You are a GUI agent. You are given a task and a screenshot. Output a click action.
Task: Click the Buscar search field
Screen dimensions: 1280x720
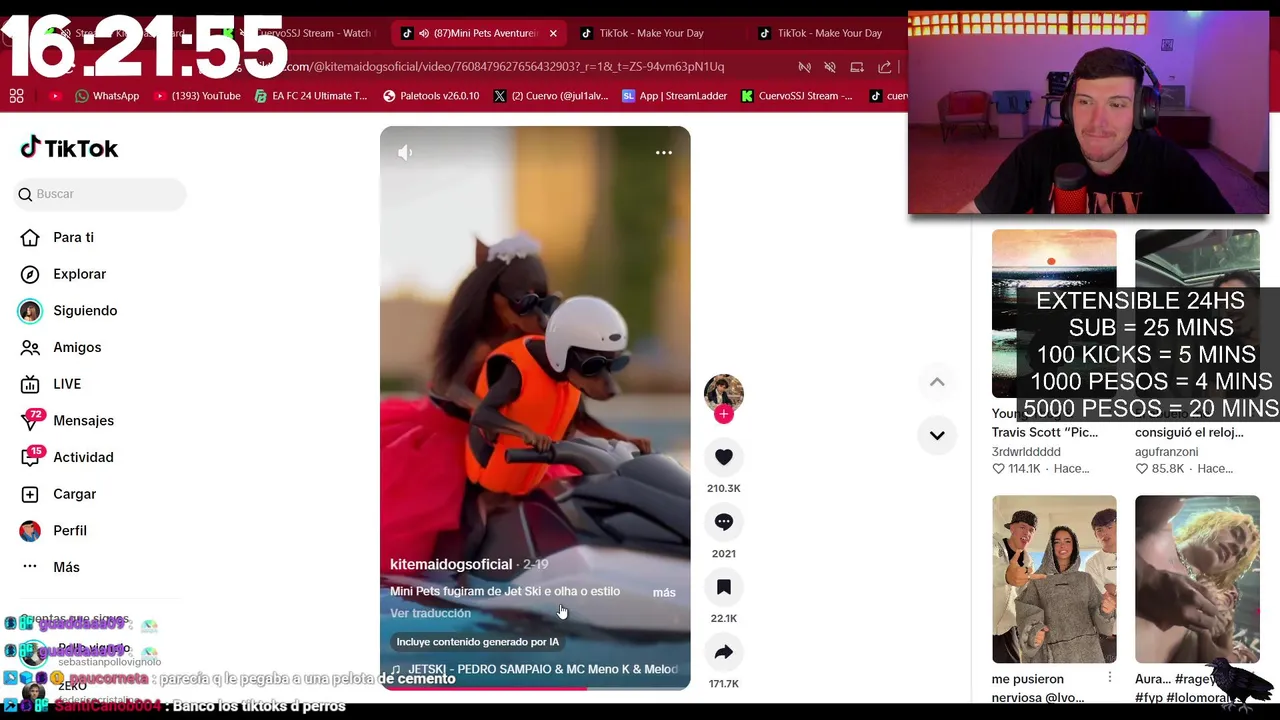[x=100, y=194]
